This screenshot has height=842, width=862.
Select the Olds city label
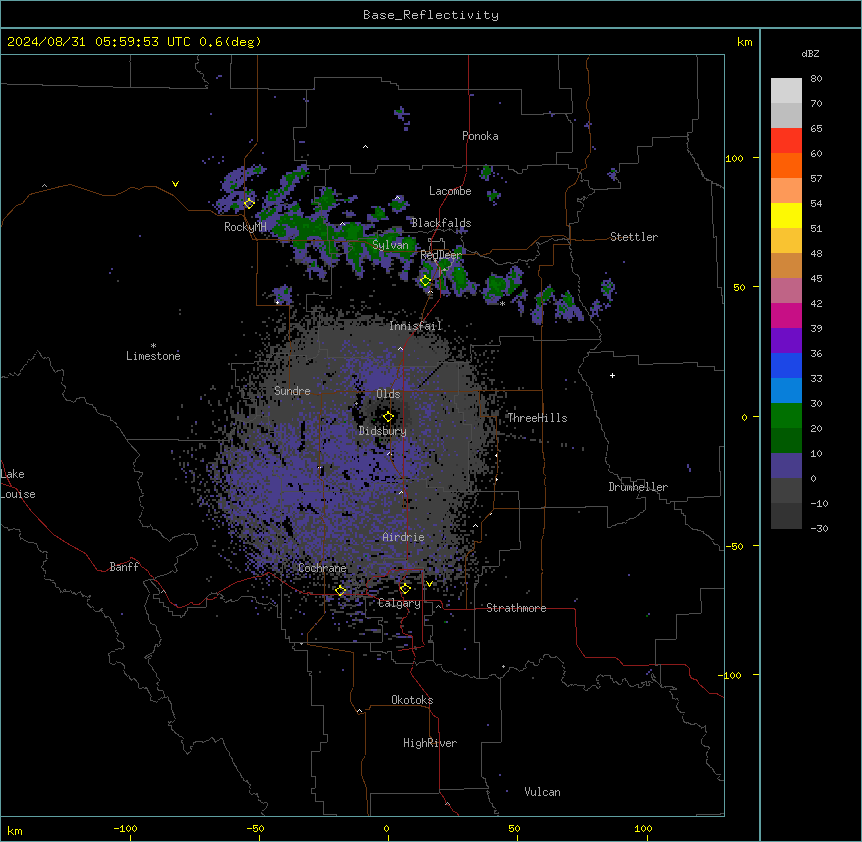pyautogui.click(x=388, y=394)
